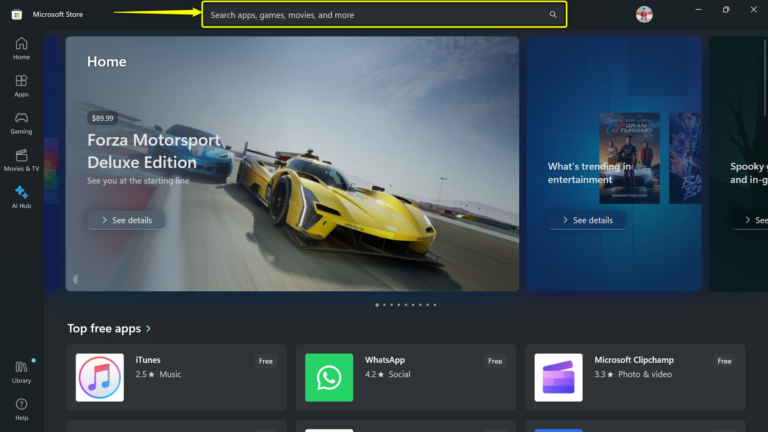
Task: Open Microsoft Clipchamp app listing
Action: [x=635, y=377]
